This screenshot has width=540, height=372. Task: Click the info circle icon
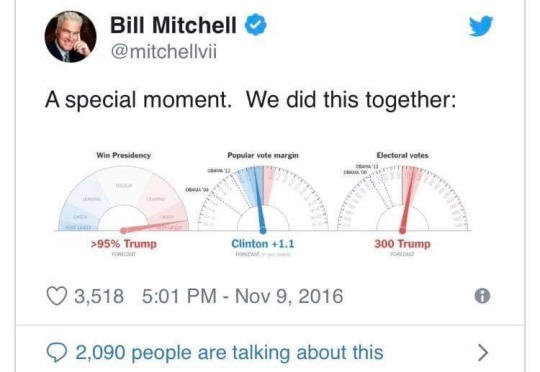pyautogui.click(x=482, y=296)
